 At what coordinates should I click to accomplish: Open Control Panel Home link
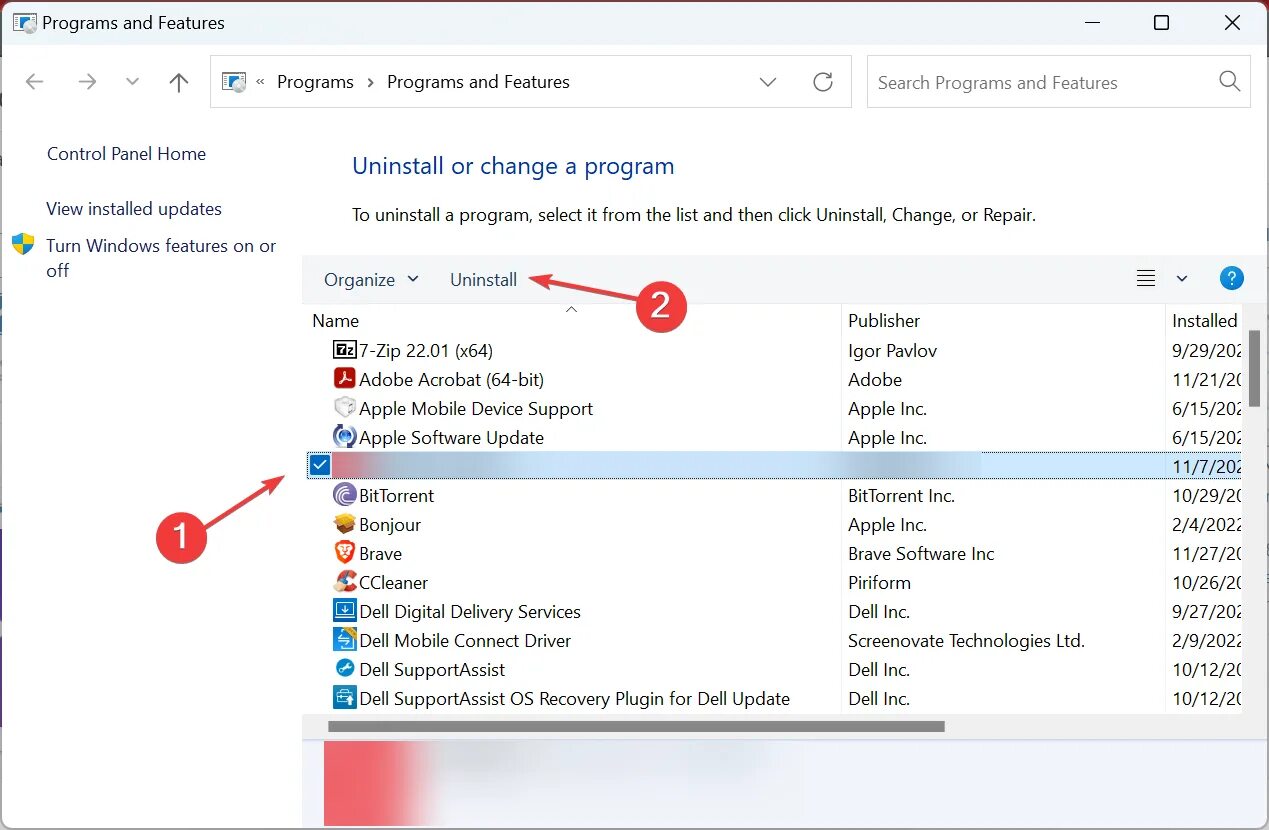(x=126, y=153)
